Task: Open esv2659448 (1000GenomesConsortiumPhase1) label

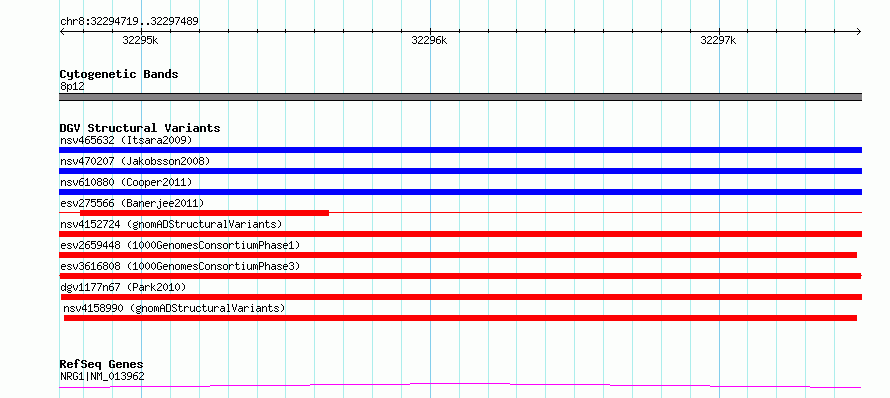Action: (180, 245)
